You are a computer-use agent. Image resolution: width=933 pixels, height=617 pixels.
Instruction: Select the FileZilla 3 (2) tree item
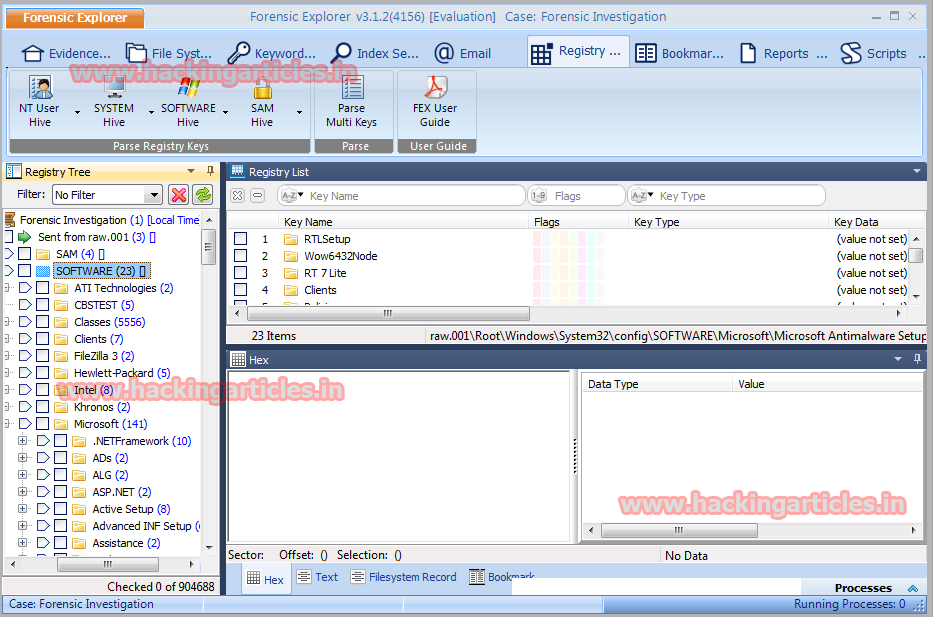pos(104,356)
